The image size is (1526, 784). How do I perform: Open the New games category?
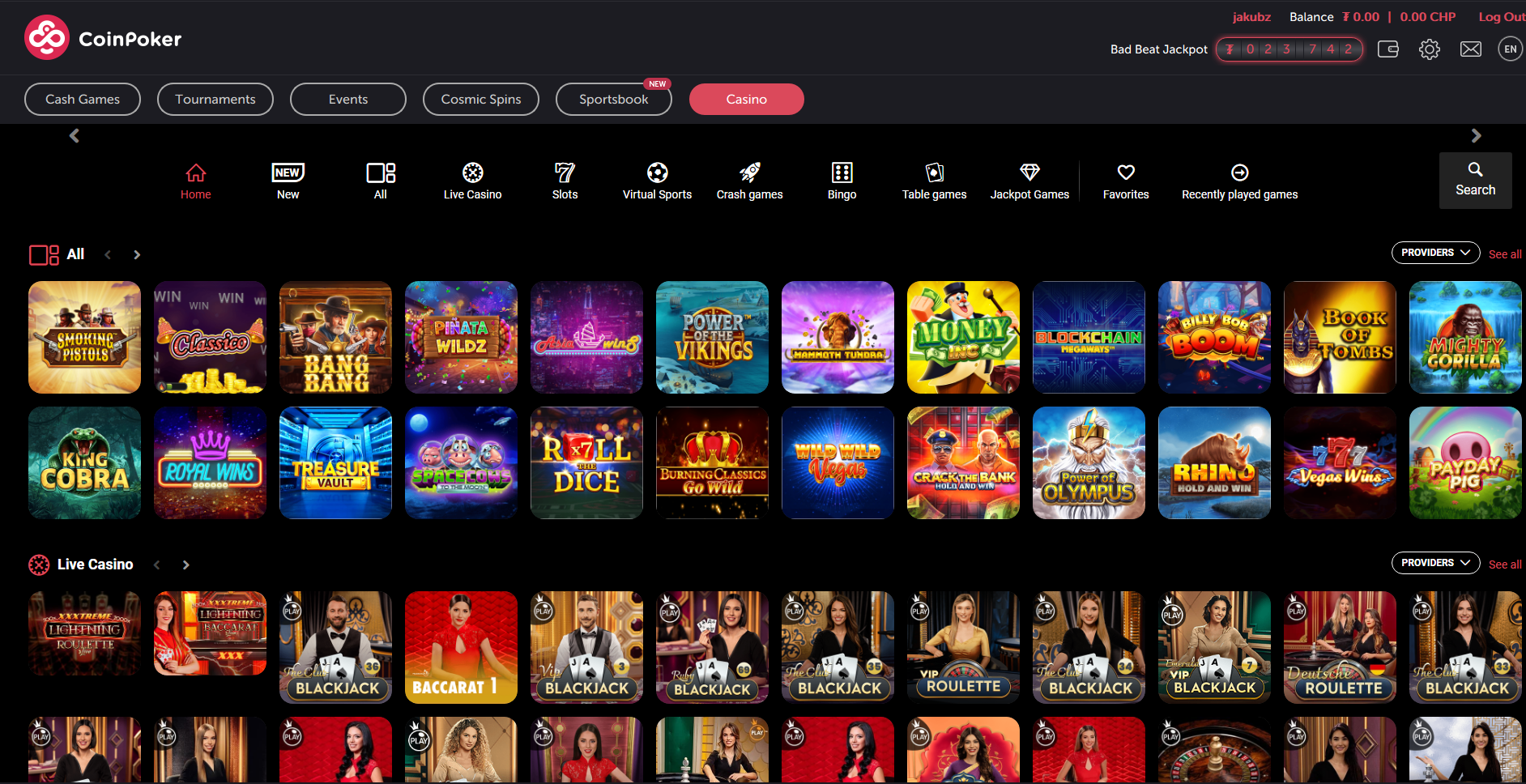coord(288,181)
